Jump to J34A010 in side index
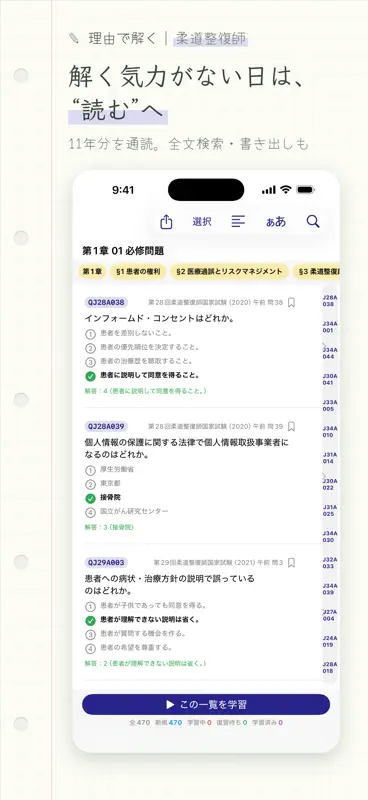 click(330, 432)
